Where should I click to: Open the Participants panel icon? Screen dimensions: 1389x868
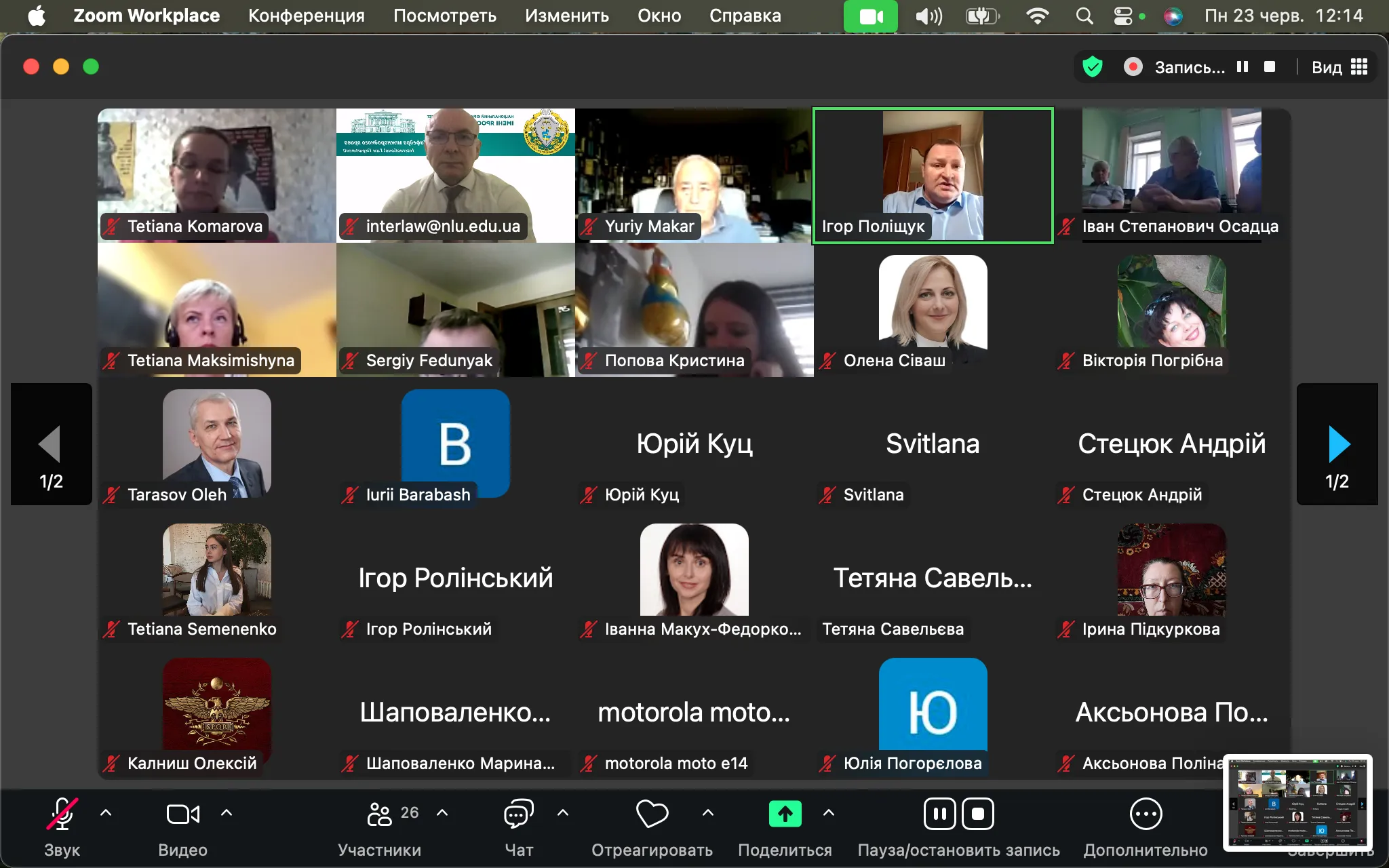(x=379, y=814)
